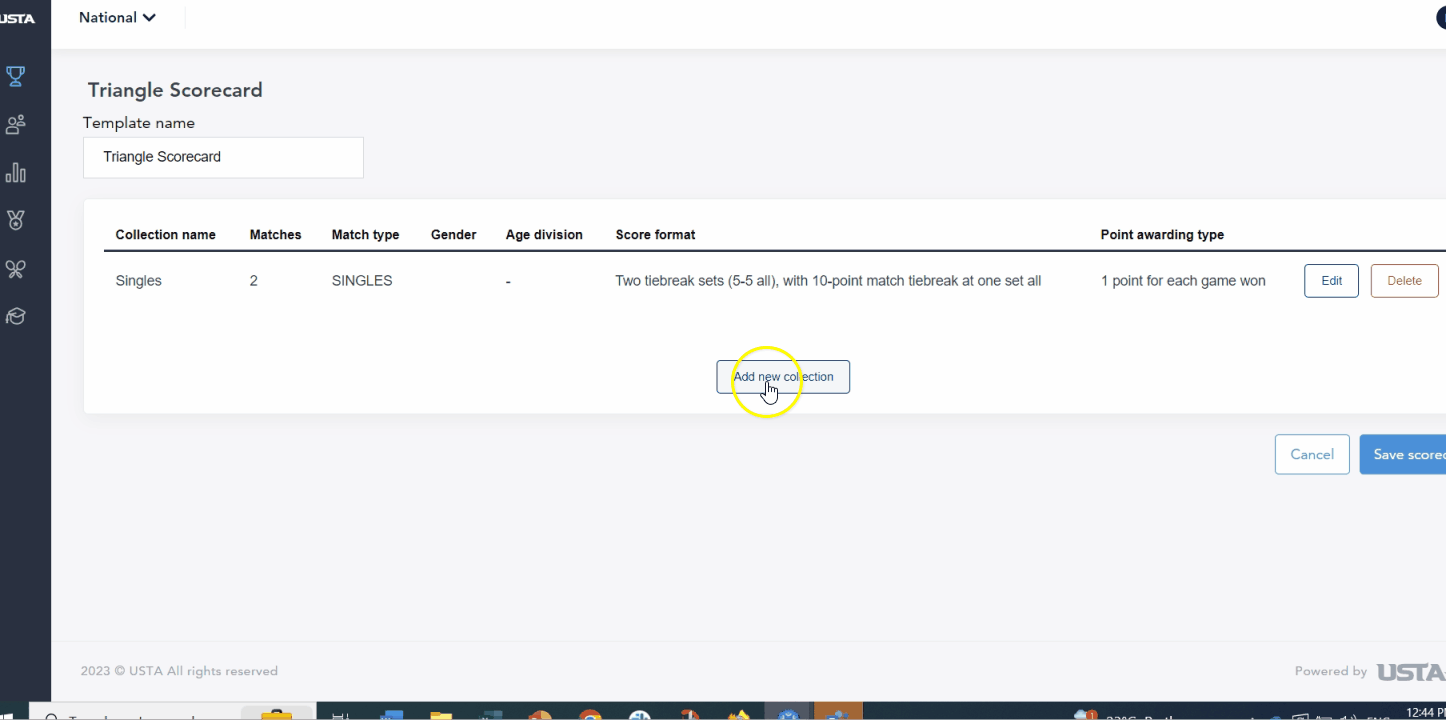Add a new collection
The image size is (1446, 720).
coord(783,377)
